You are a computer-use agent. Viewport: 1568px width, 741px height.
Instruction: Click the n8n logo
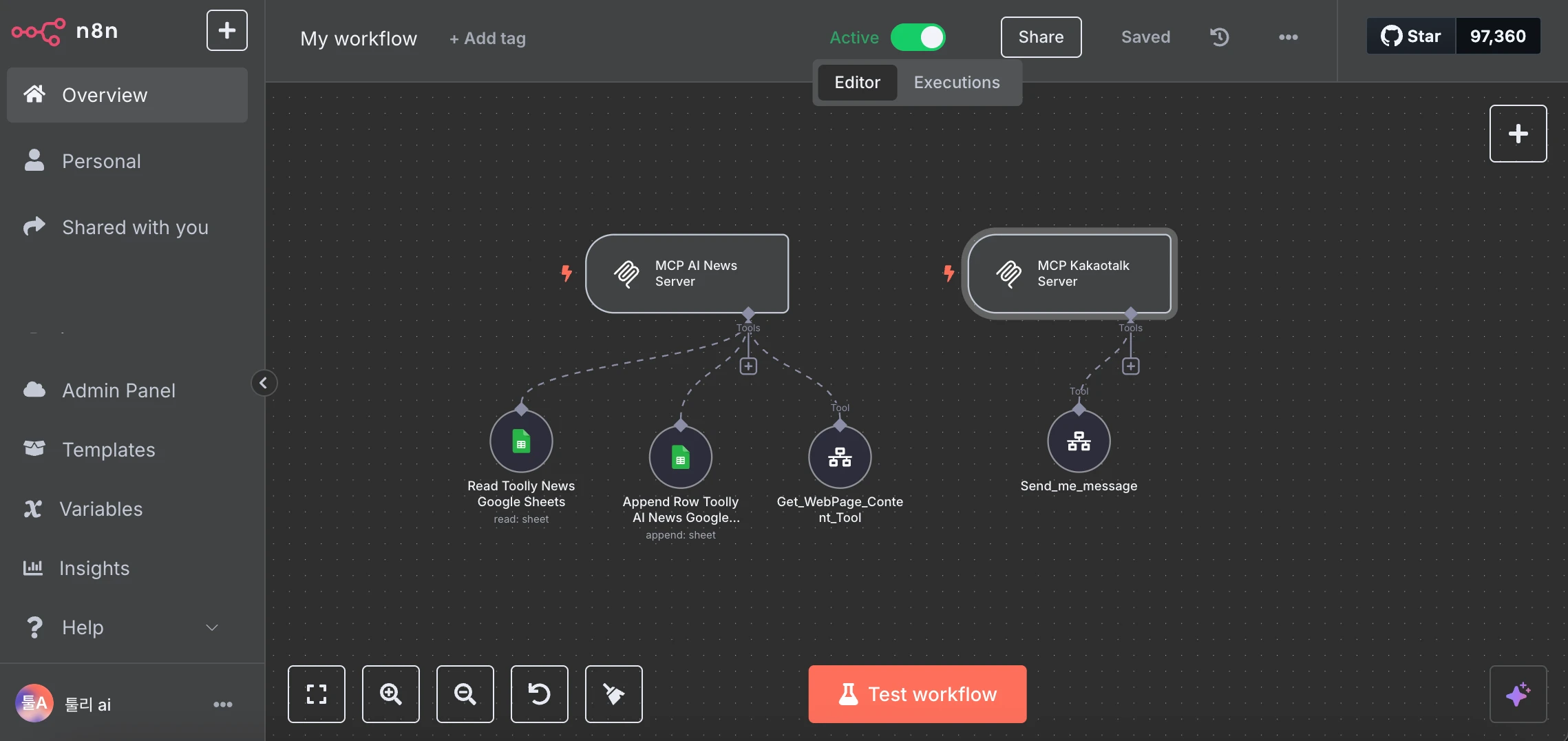point(65,31)
